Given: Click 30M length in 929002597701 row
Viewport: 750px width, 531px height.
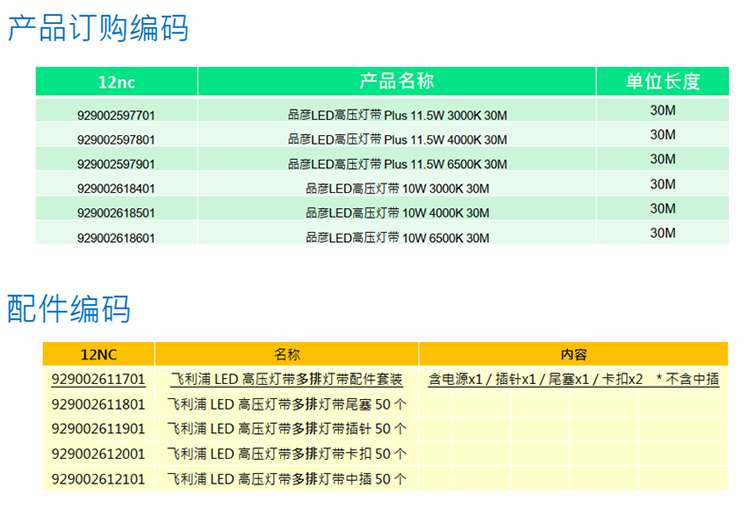Looking at the screenshot, I should pyautogui.click(x=663, y=111).
